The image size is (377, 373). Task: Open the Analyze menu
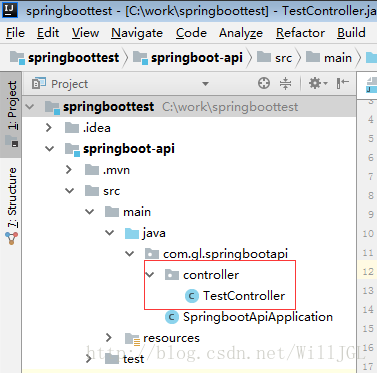pos(241,33)
